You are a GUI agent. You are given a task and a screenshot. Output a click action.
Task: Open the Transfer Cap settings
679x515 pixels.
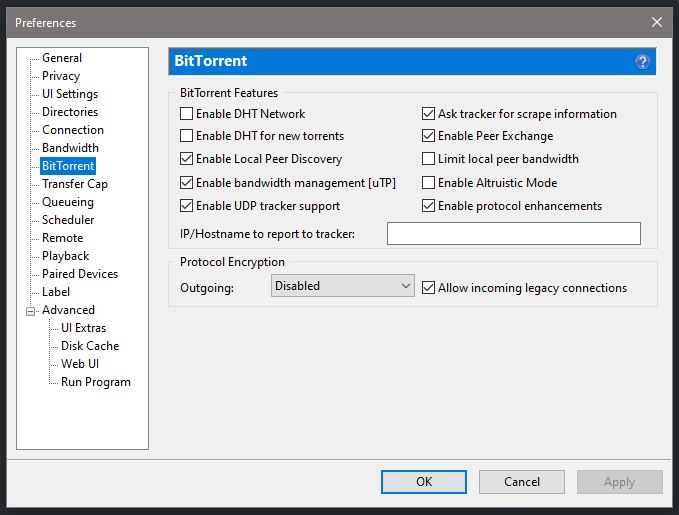pyautogui.click(x=74, y=184)
